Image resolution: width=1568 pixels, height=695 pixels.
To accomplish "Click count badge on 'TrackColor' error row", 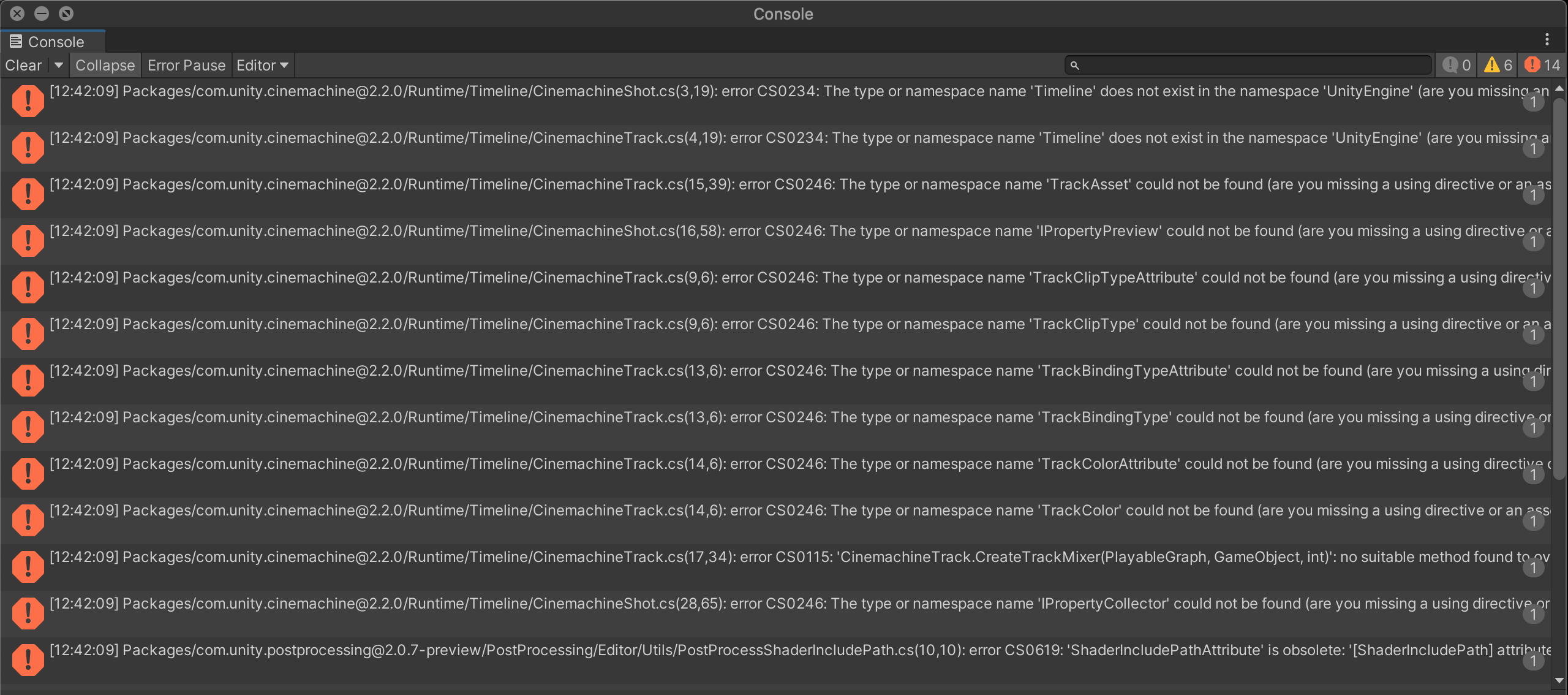I will point(1533,522).
